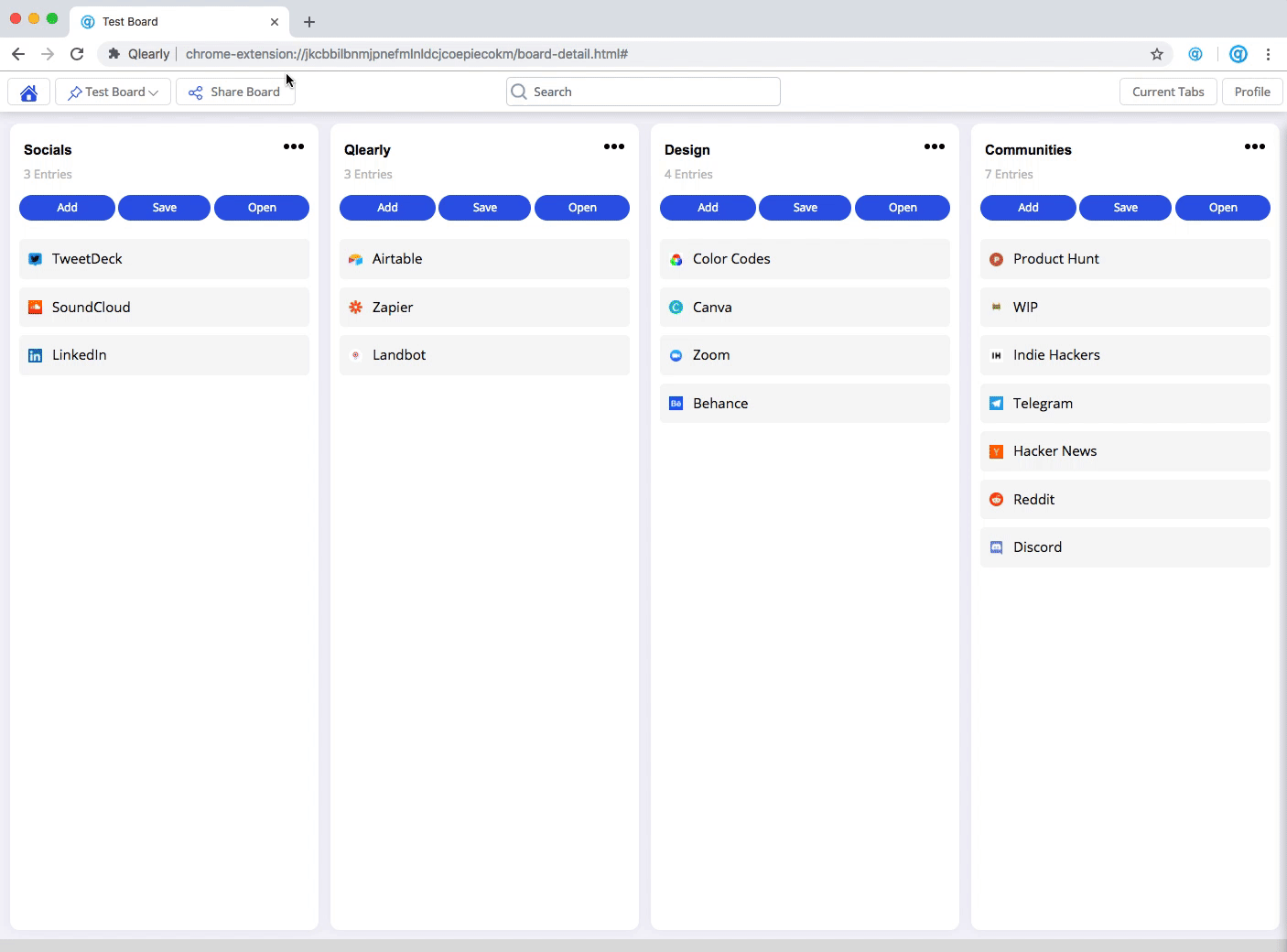Viewport: 1287px width, 952px height.
Task: Focus the Search input field
Action: tap(643, 92)
